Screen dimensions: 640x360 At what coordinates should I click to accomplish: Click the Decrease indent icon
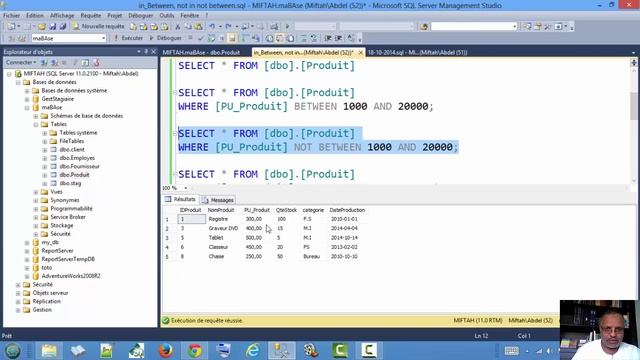[x=328, y=38]
